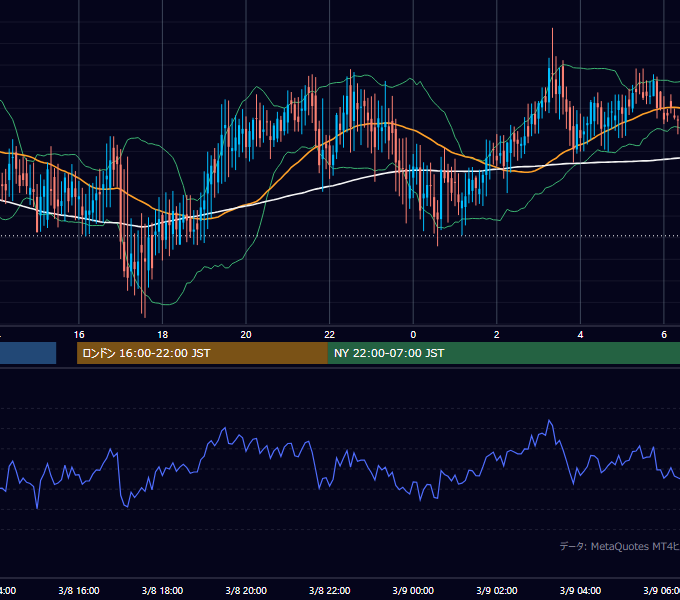The width and height of the screenshot is (680, 600).
Task: Click the 3/8 22:00 time label
Action: tap(330, 590)
